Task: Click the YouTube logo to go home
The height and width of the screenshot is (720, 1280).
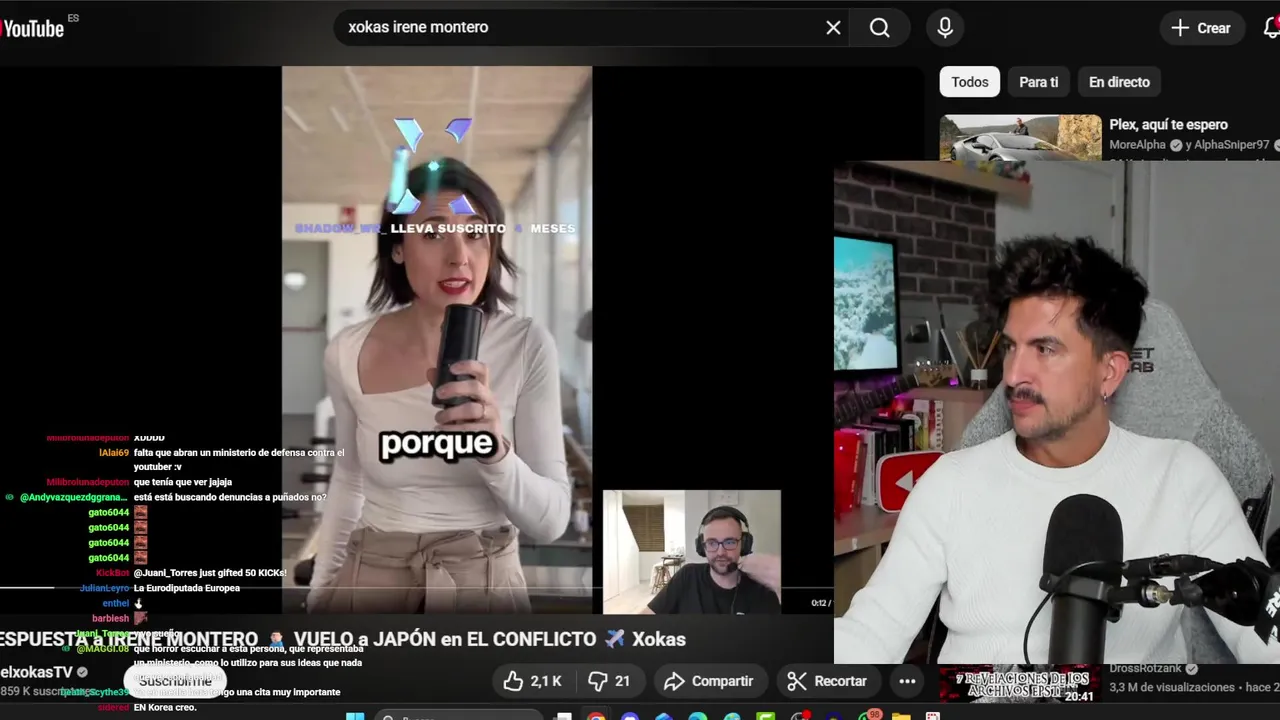Action: coord(34,28)
